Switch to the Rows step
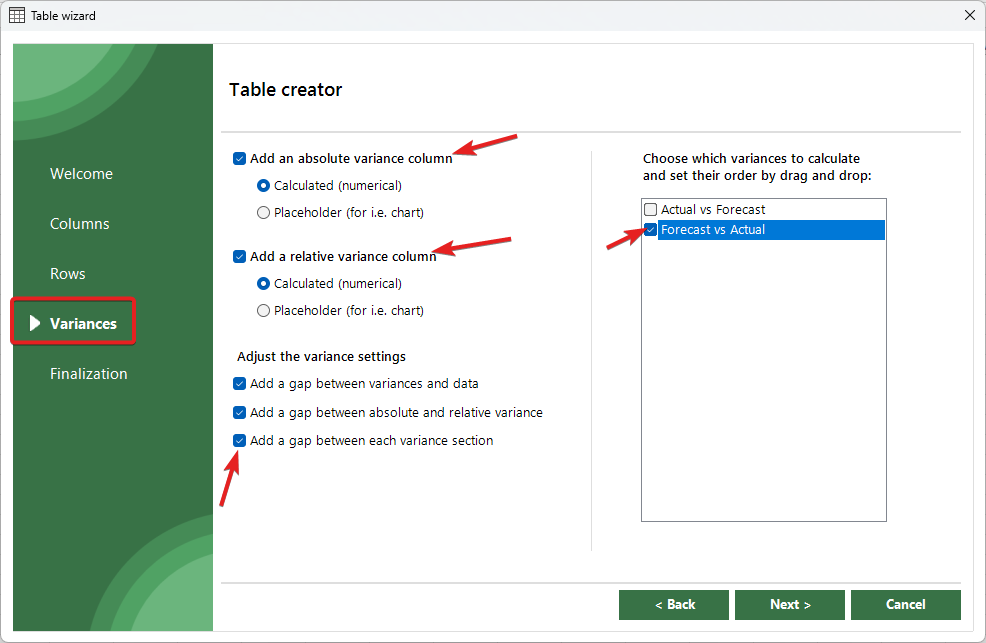The image size is (986, 643). click(x=68, y=274)
